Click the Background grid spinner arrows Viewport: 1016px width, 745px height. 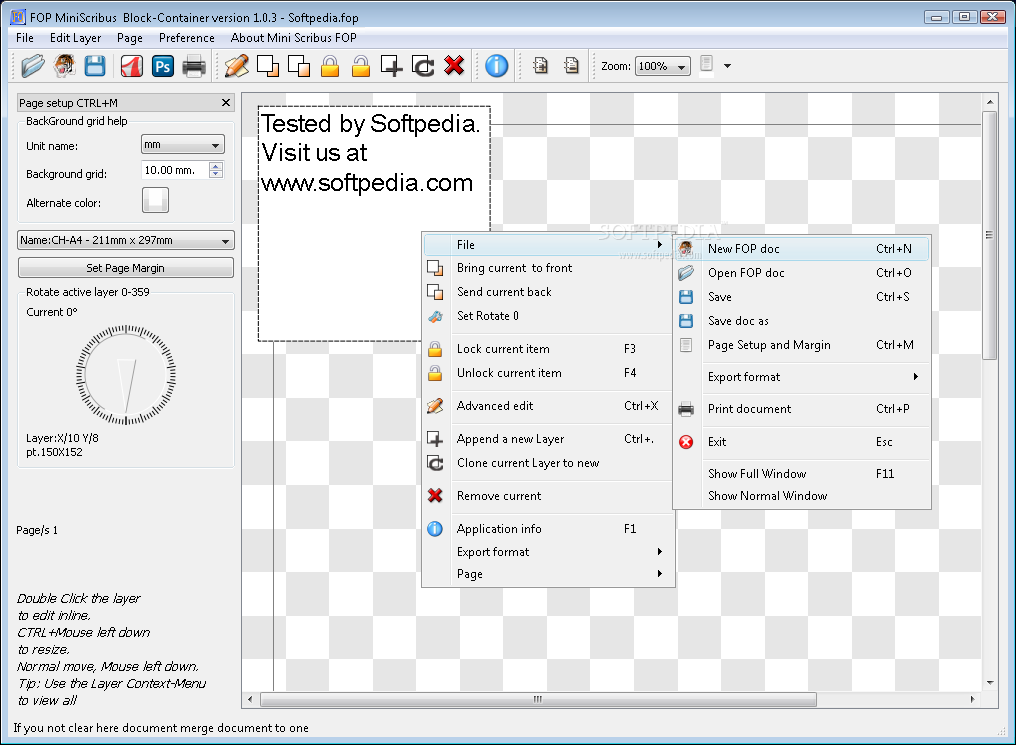click(x=216, y=170)
